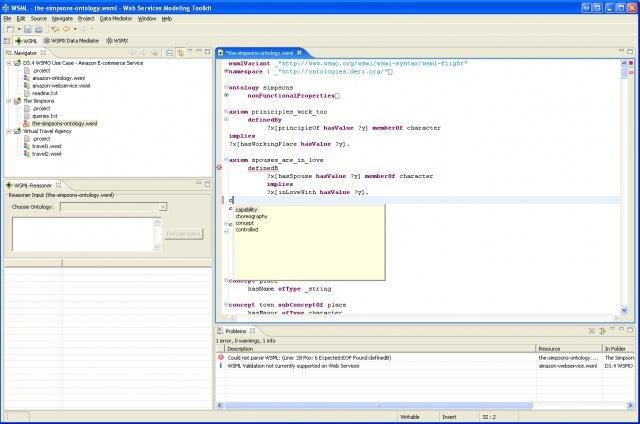The image size is (640, 424).
Task: Click the editor's scroll up arrow
Action: (x=624, y=63)
